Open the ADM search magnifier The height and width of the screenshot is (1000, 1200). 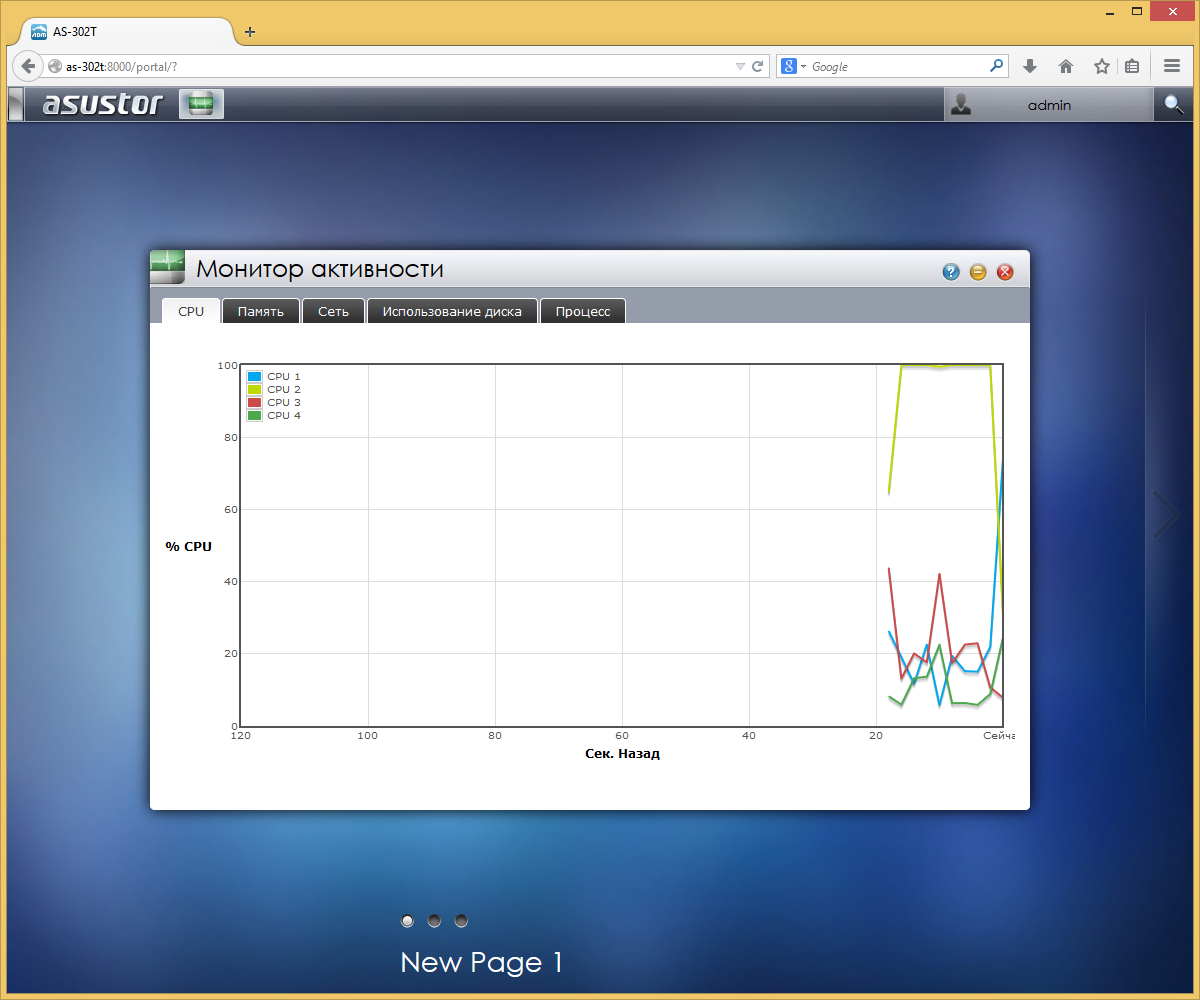pos(1174,104)
